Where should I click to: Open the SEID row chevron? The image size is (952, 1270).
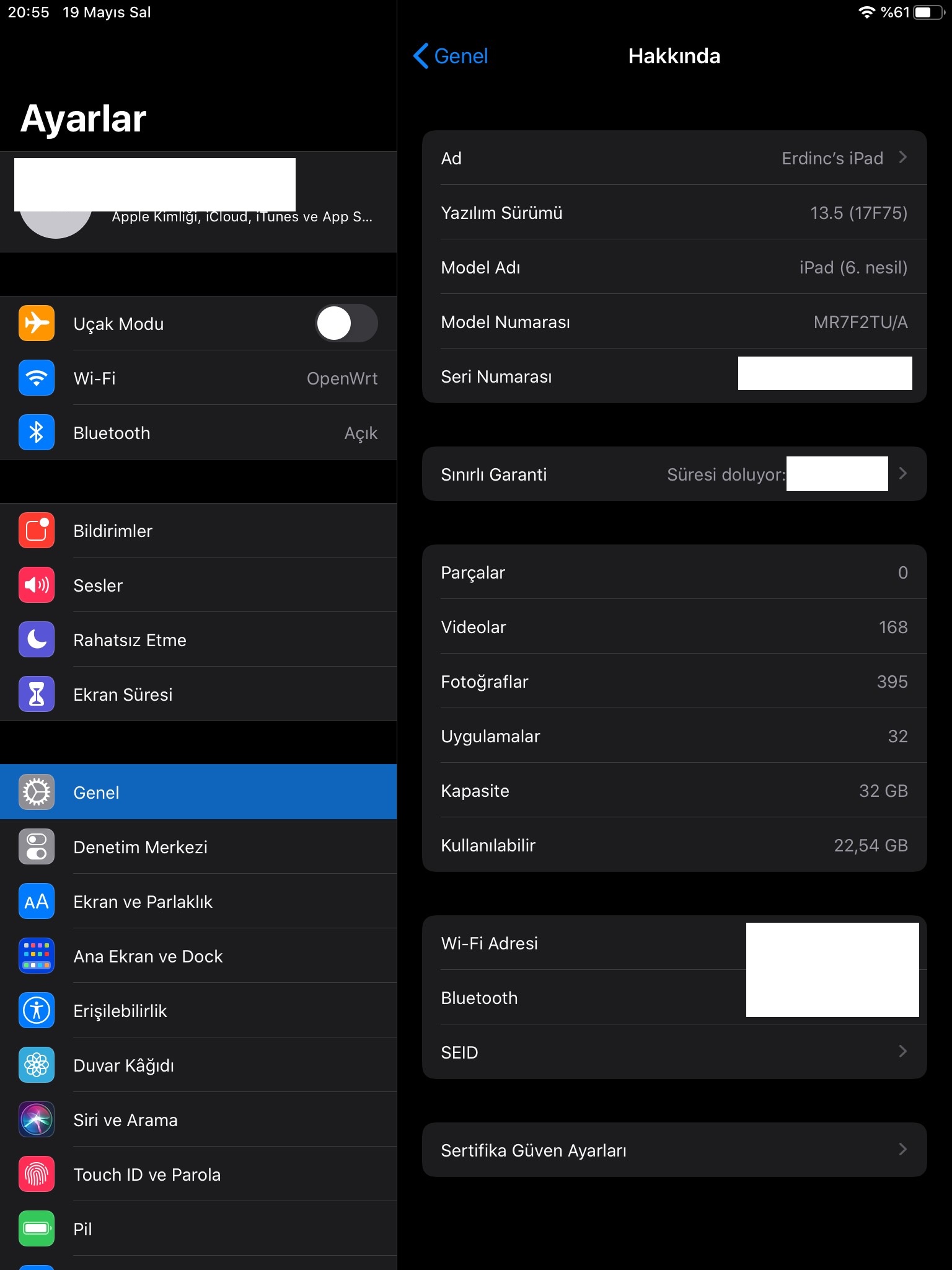click(x=903, y=1051)
